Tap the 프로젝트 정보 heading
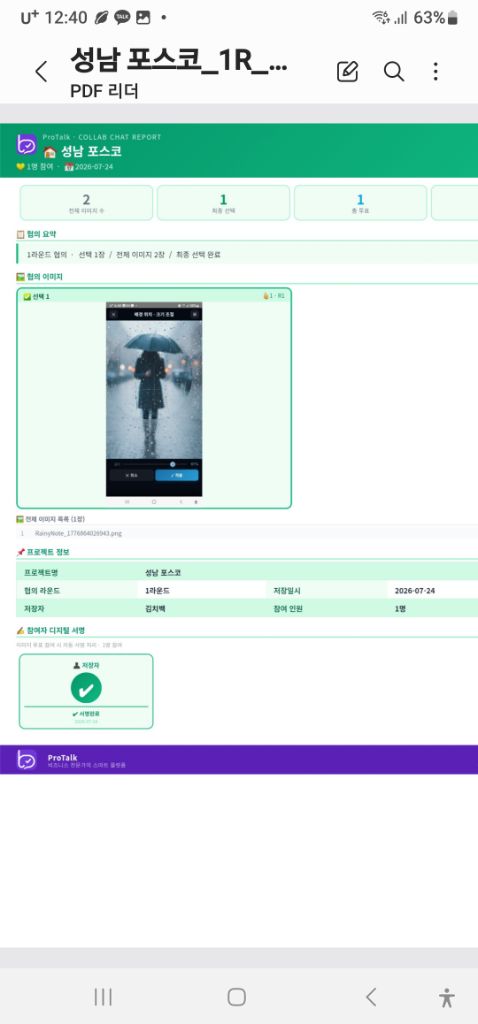Screen dimensions: 478x1024 pyautogui.click(x=48, y=552)
